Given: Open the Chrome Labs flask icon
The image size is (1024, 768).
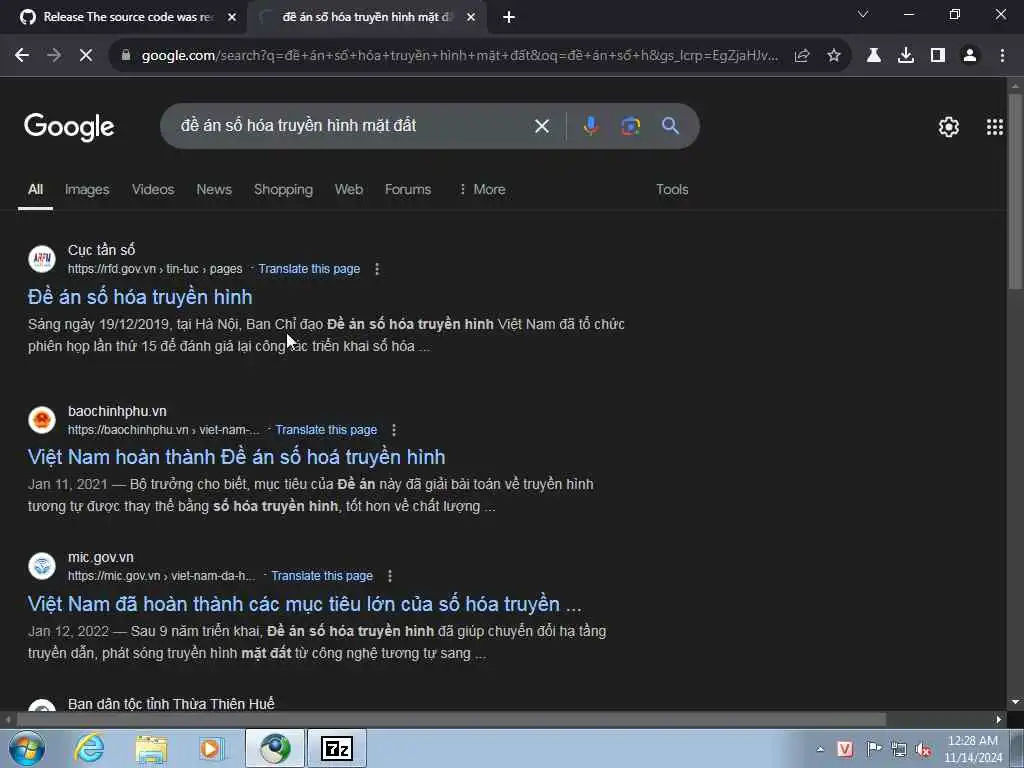Looking at the screenshot, I should [x=873, y=56].
